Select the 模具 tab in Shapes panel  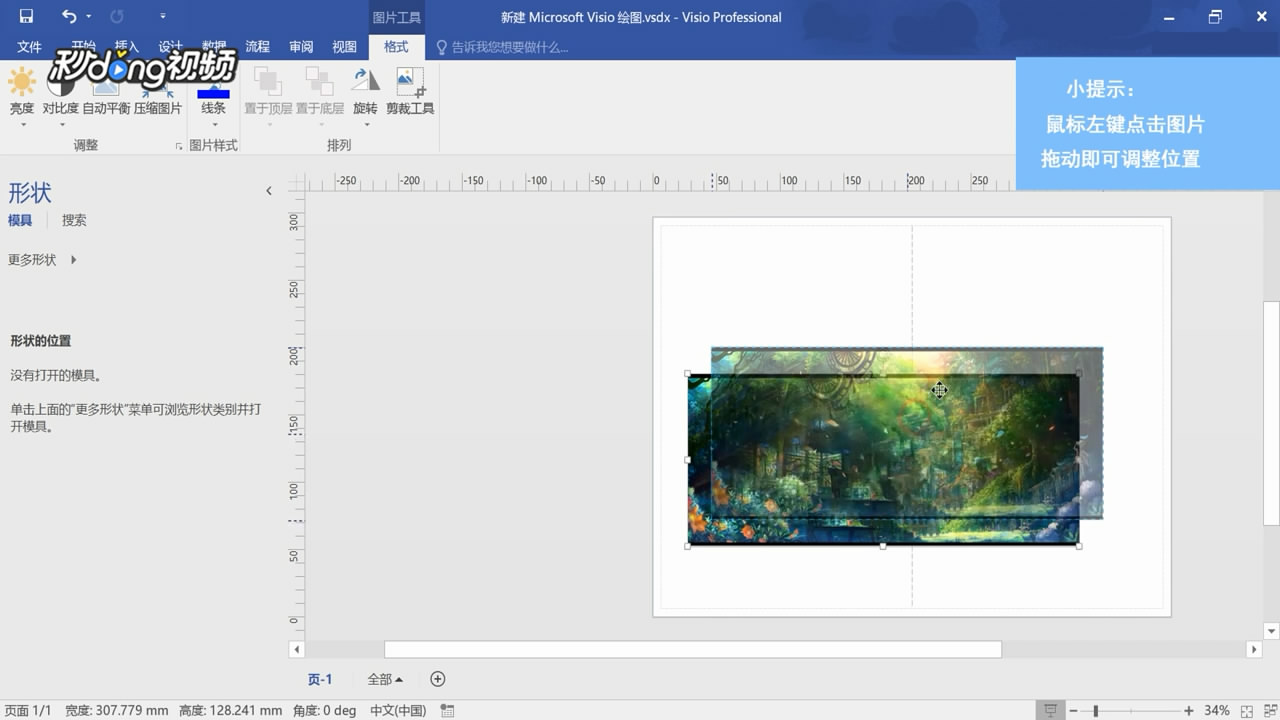20,220
